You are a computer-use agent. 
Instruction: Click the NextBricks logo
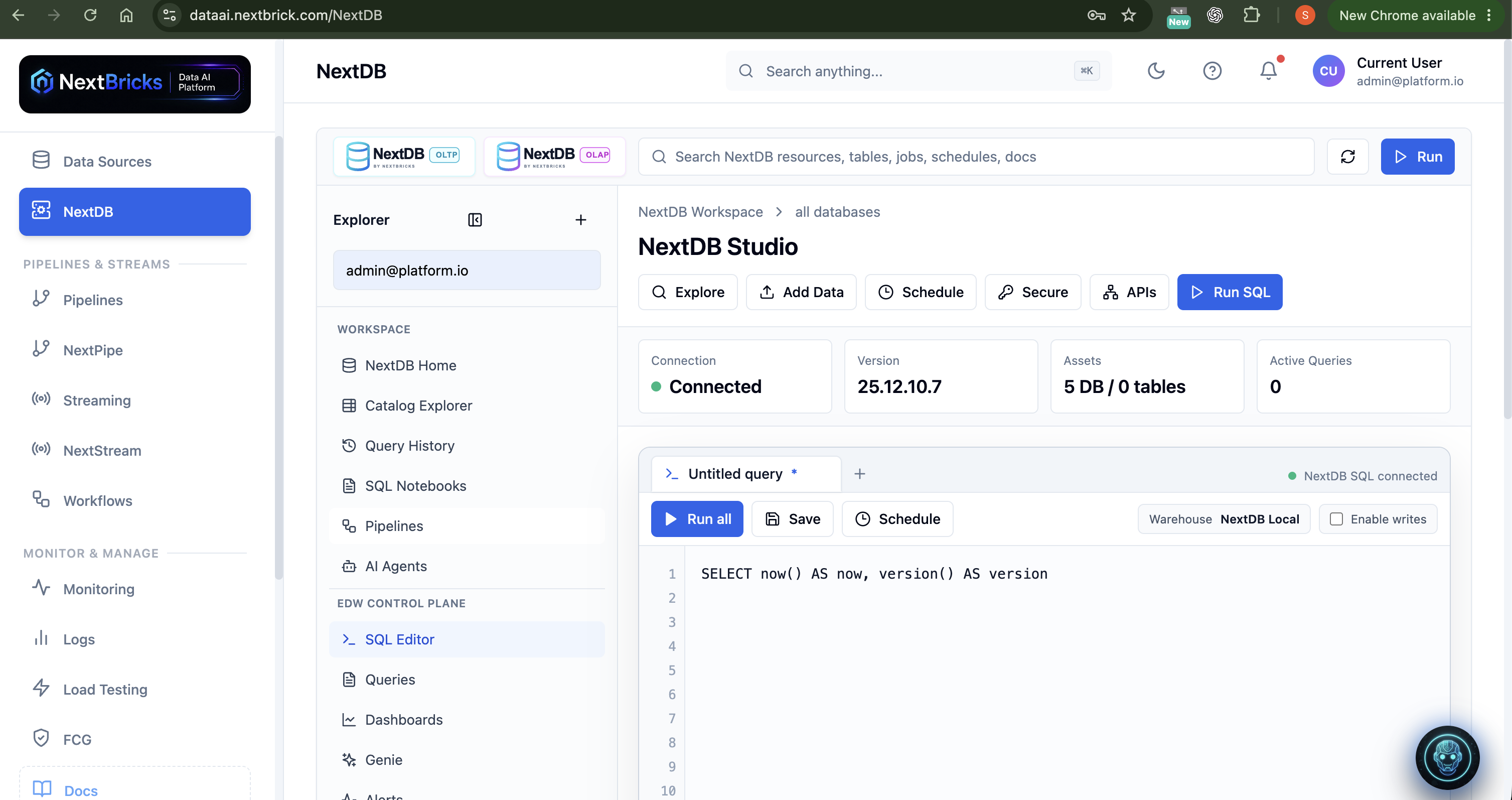tap(134, 84)
